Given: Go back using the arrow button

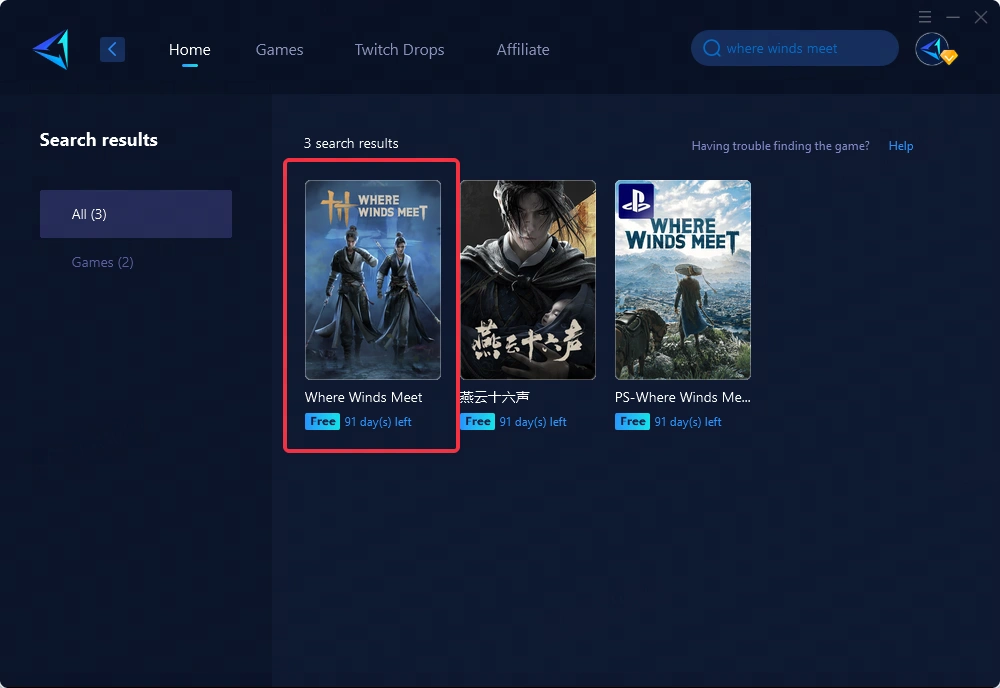Looking at the screenshot, I should [112, 49].
